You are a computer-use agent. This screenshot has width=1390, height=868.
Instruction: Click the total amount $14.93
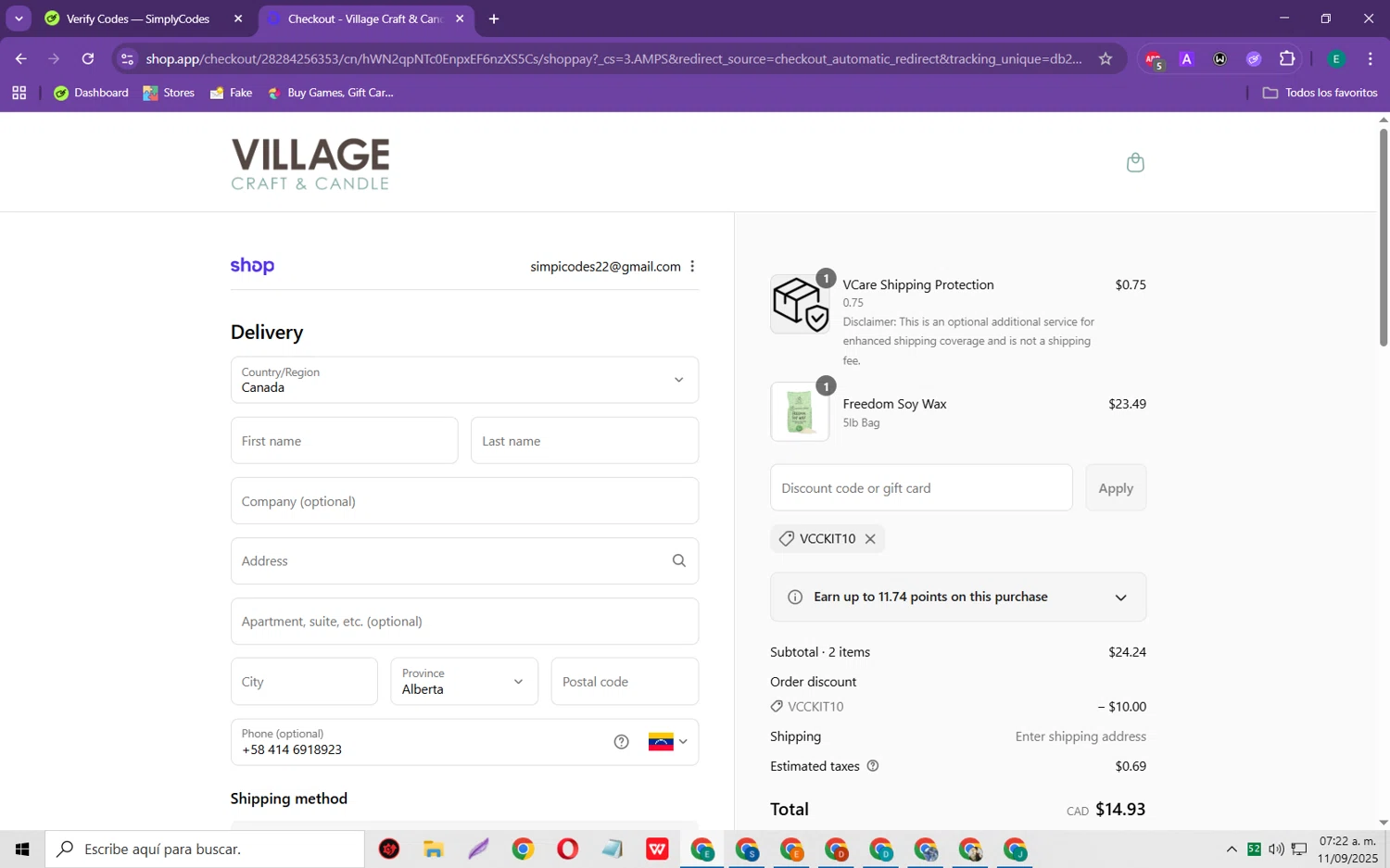(1120, 809)
